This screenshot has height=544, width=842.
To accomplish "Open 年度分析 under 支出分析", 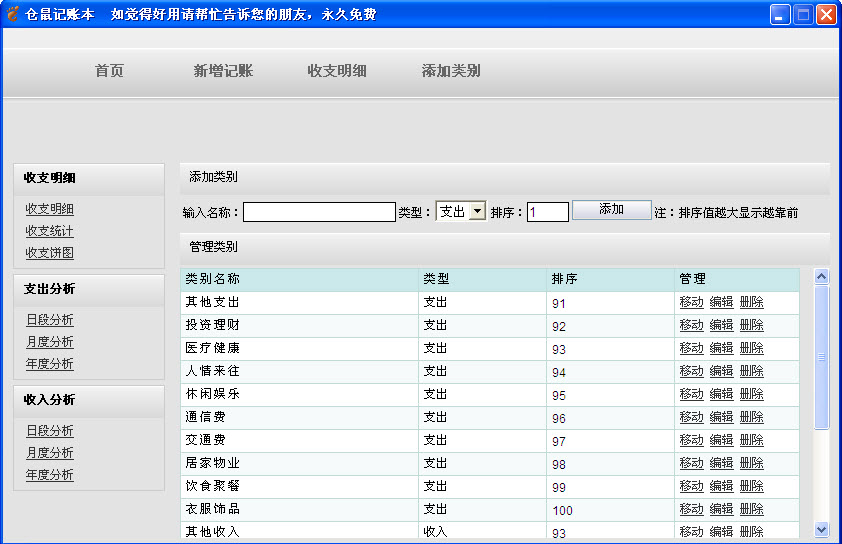I will (49, 364).
